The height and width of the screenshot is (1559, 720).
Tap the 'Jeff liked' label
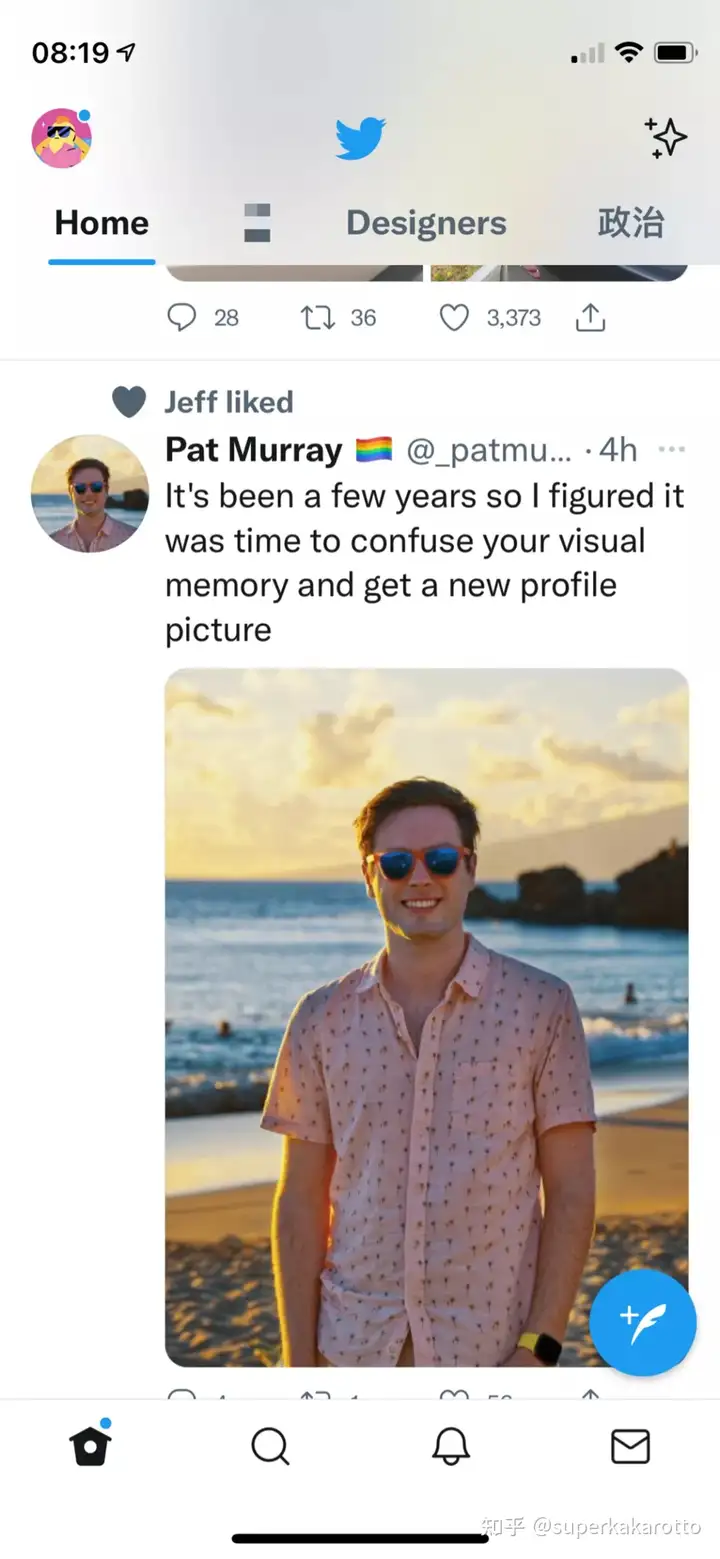point(228,402)
